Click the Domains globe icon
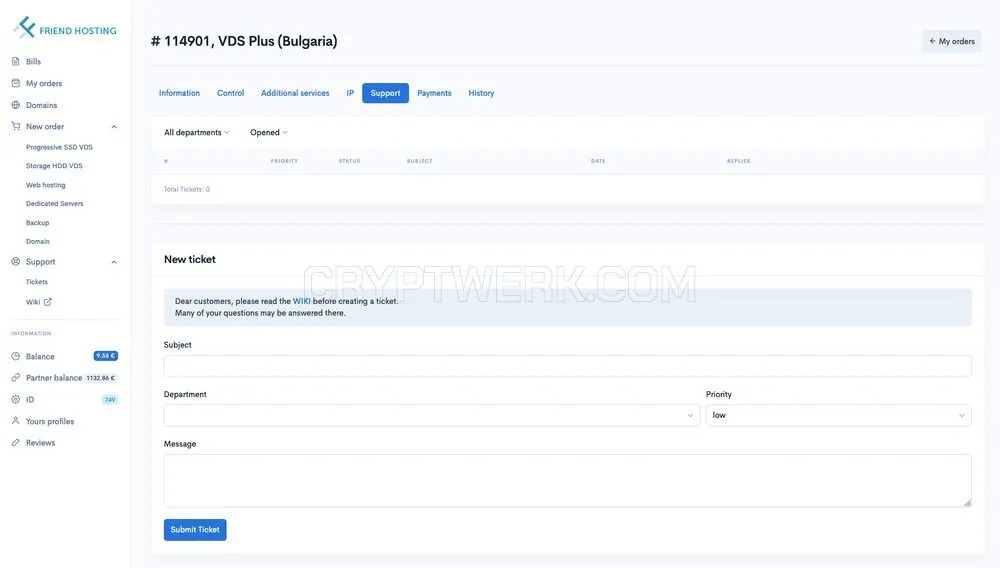Screen dimensions: 1000x568 (15, 105)
